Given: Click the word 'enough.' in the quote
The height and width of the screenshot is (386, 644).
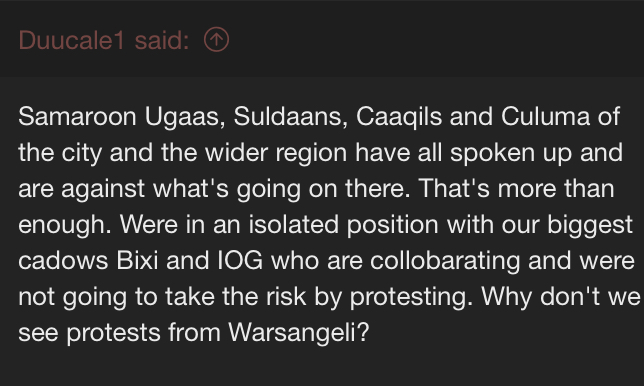Looking at the screenshot, I should [x=65, y=224].
